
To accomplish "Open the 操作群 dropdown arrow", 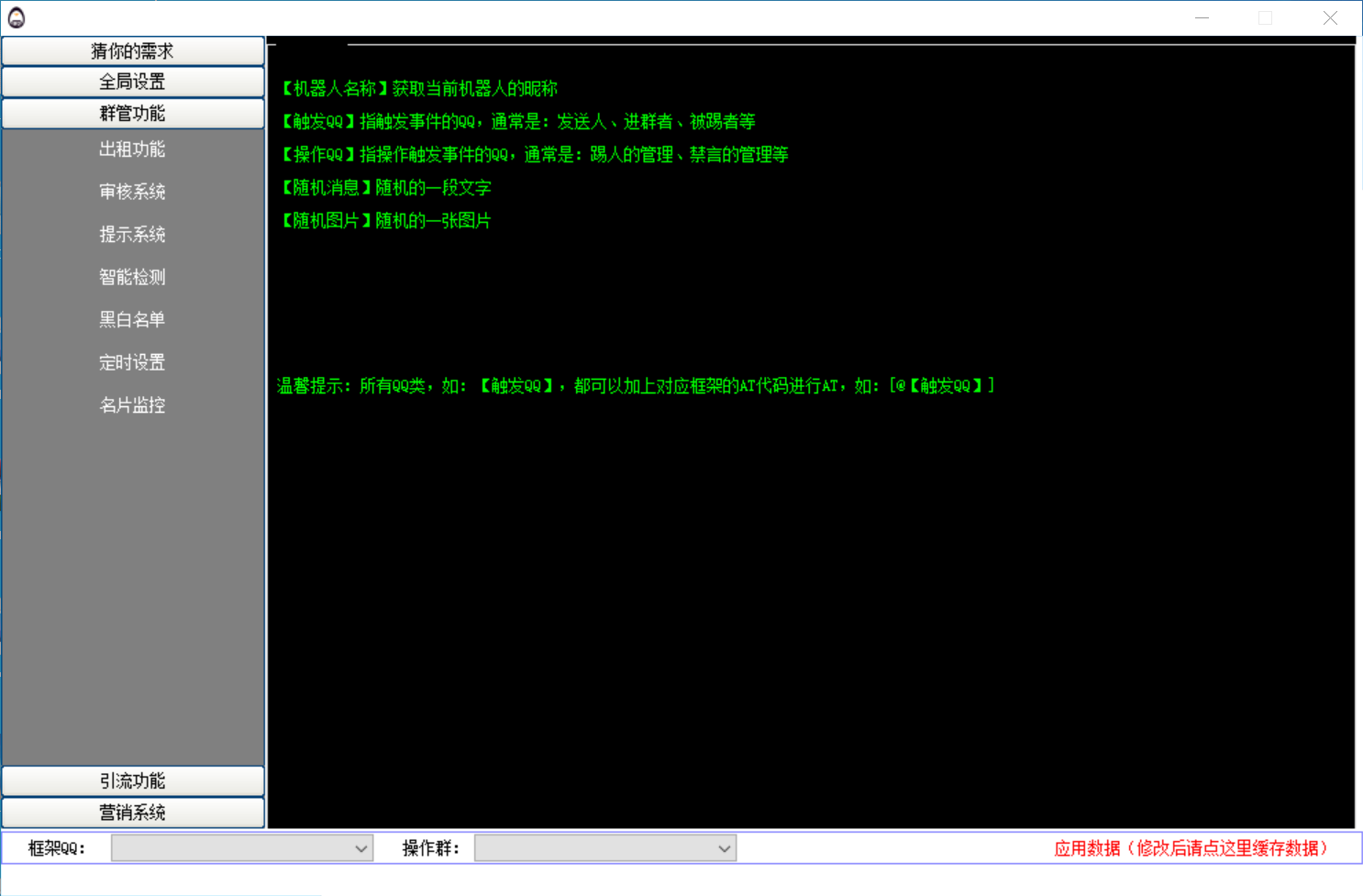I will (725, 848).
